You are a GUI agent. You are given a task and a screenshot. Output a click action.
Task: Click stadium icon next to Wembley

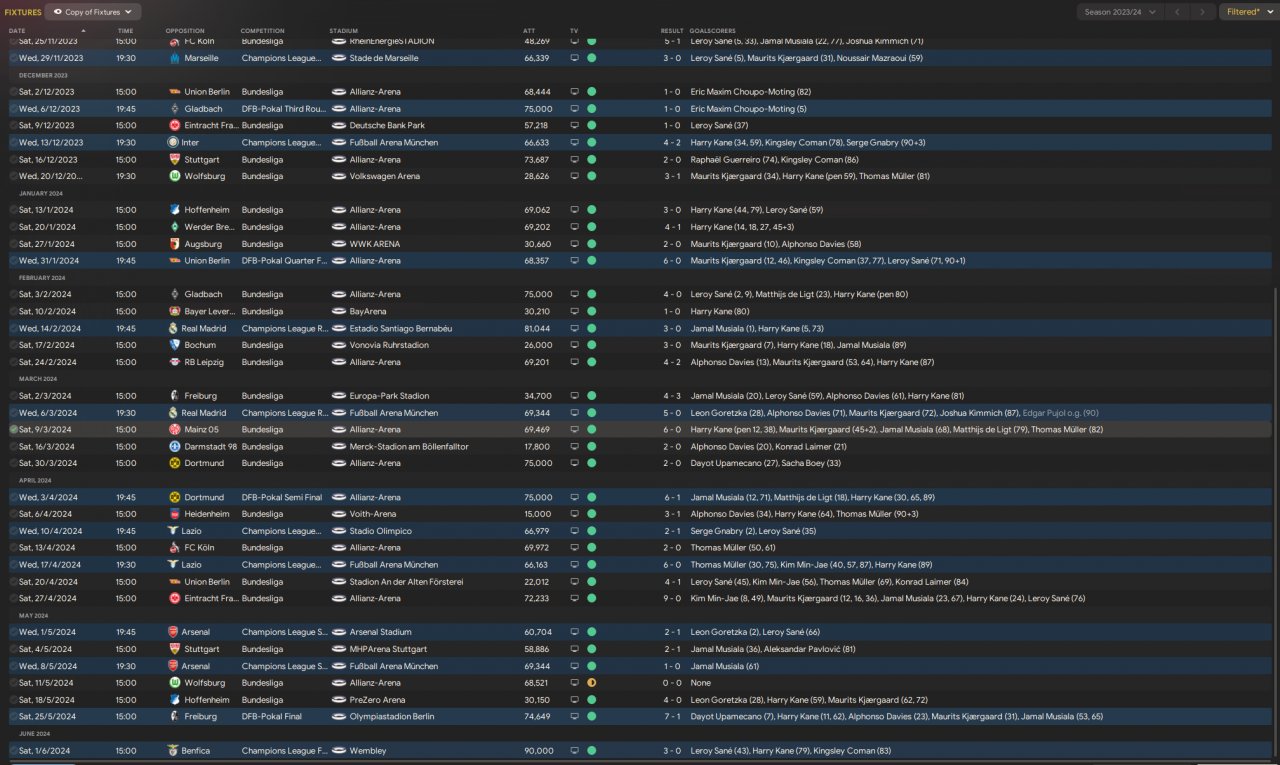(x=338, y=751)
